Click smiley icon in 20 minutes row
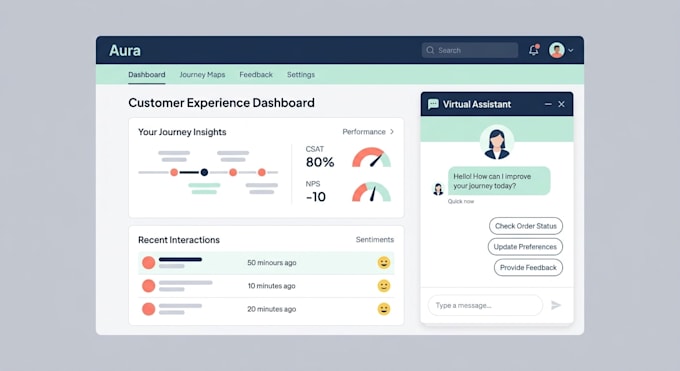Screen dimensions: 680x371 (x=384, y=309)
